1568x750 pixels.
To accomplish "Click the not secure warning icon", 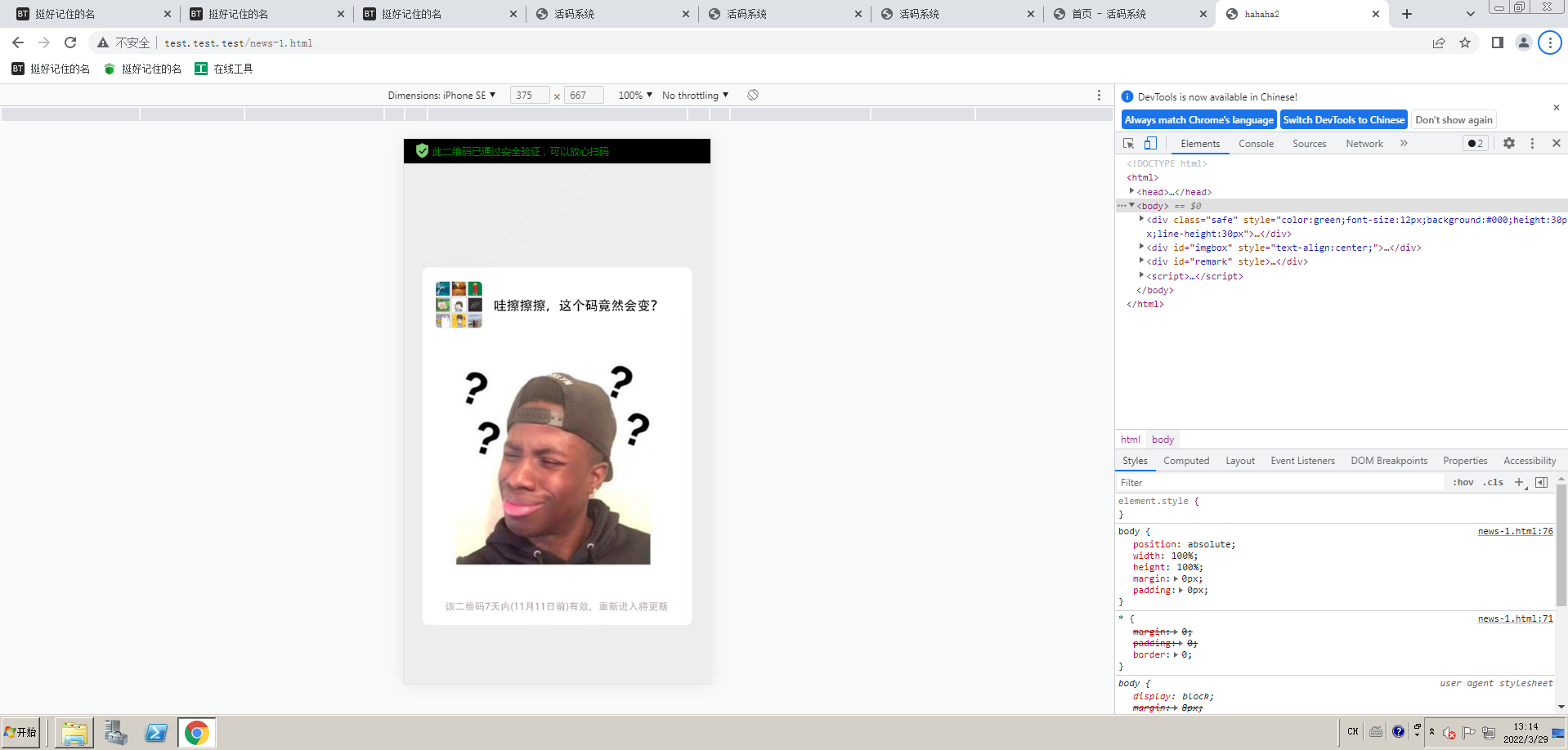I will [x=103, y=42].
